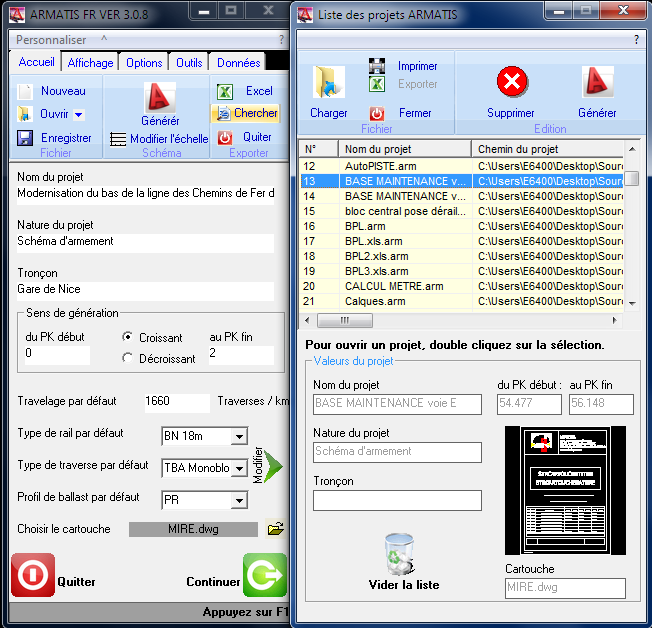Click the red Supprimer cross icon
This screenshot has height=628, width=652.
(x=512, y=82)
